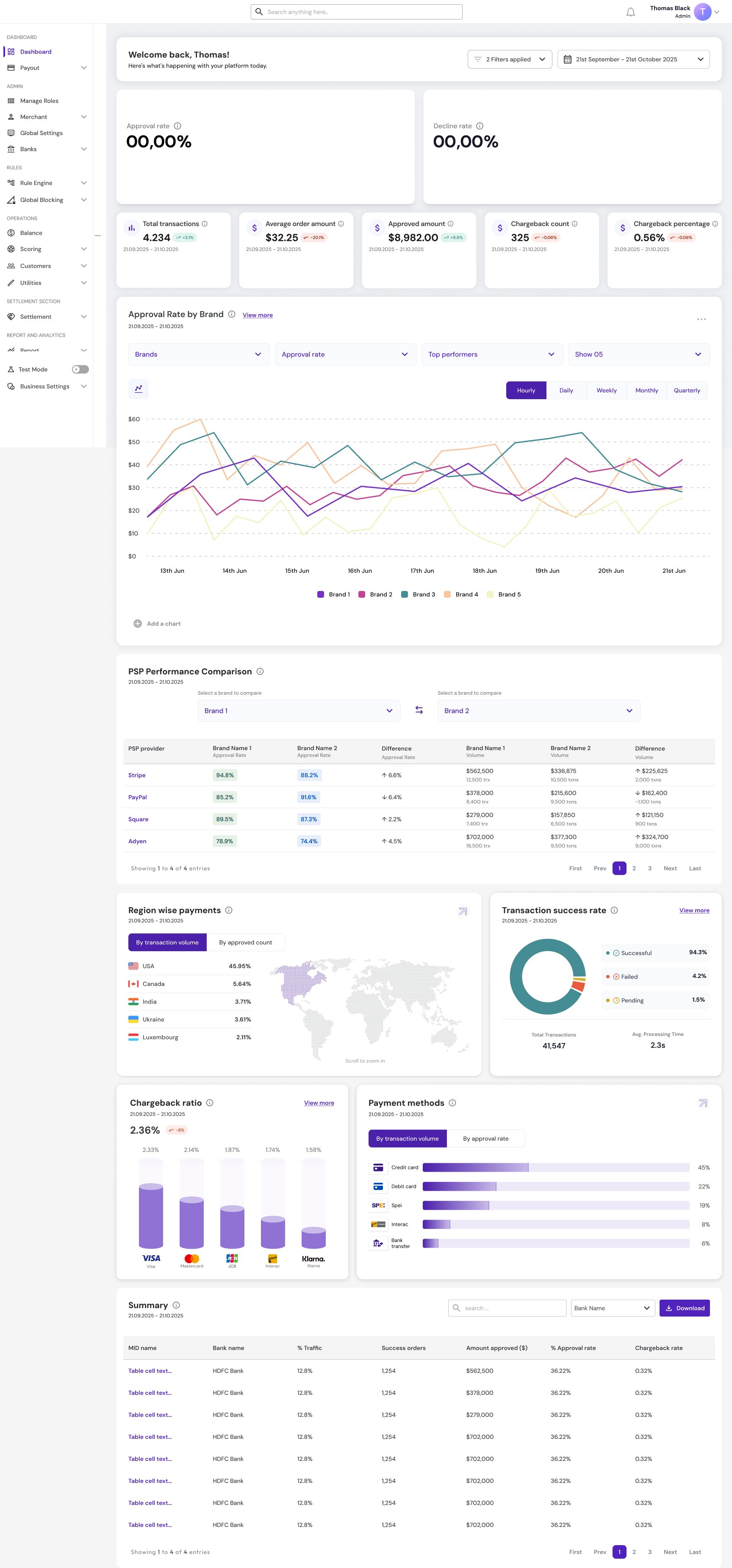Open the Brands dropdown
Viewport: 732px width, 1568px height.
pos(199,354)
